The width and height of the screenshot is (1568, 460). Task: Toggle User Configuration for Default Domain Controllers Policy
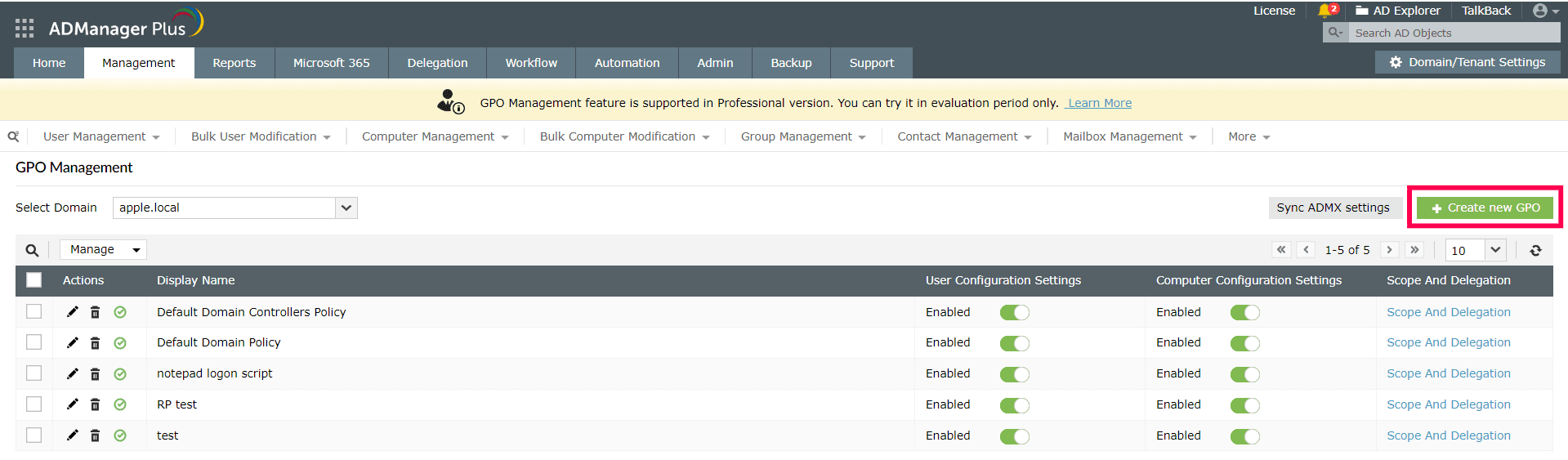pyautogui.click(x=1014, y=312)
